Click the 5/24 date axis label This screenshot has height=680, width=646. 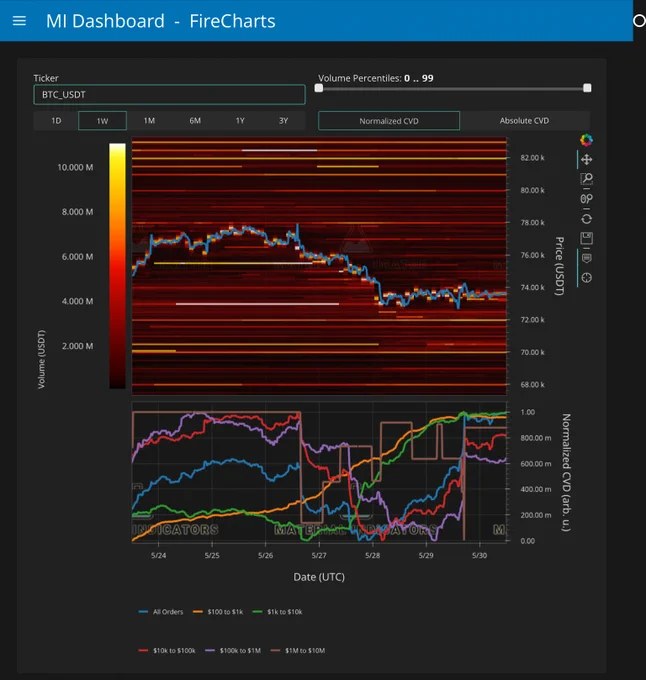coord(158,555)
